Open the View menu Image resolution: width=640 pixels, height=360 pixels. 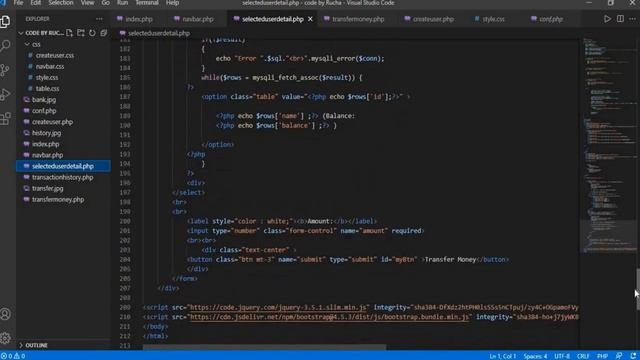click(87, 3)
